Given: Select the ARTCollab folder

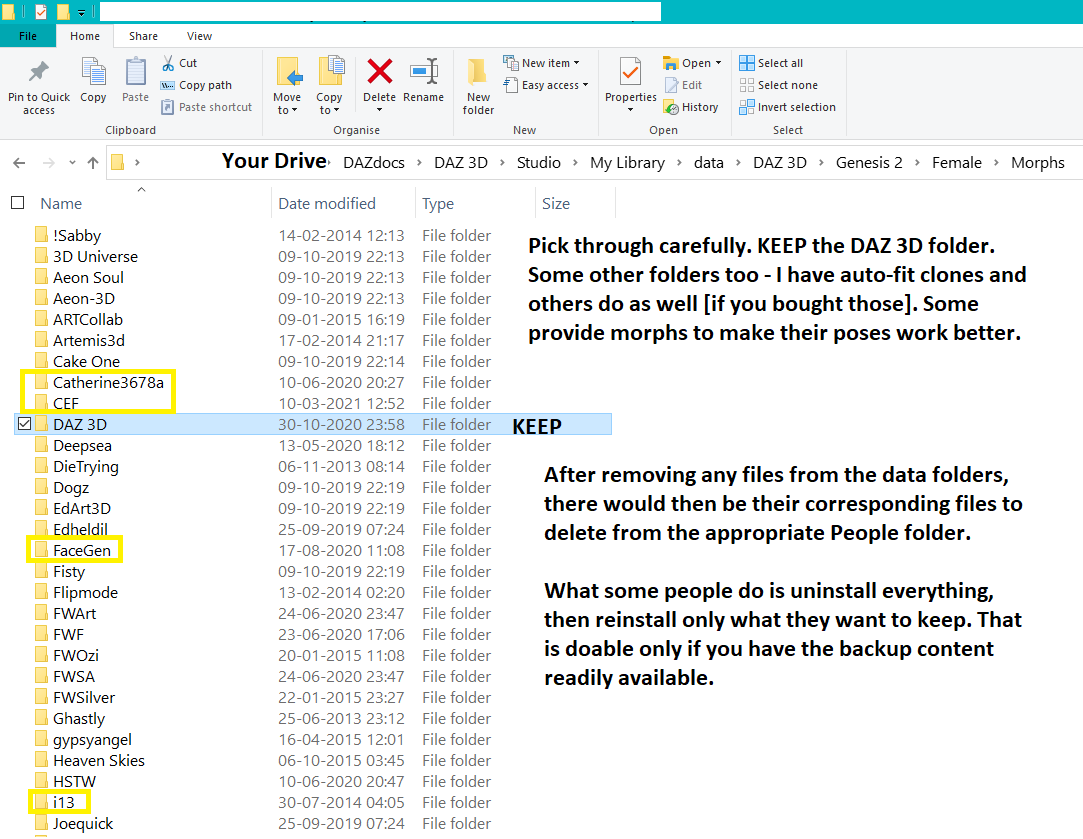Looking at the screenshot, I should [88, 319].
